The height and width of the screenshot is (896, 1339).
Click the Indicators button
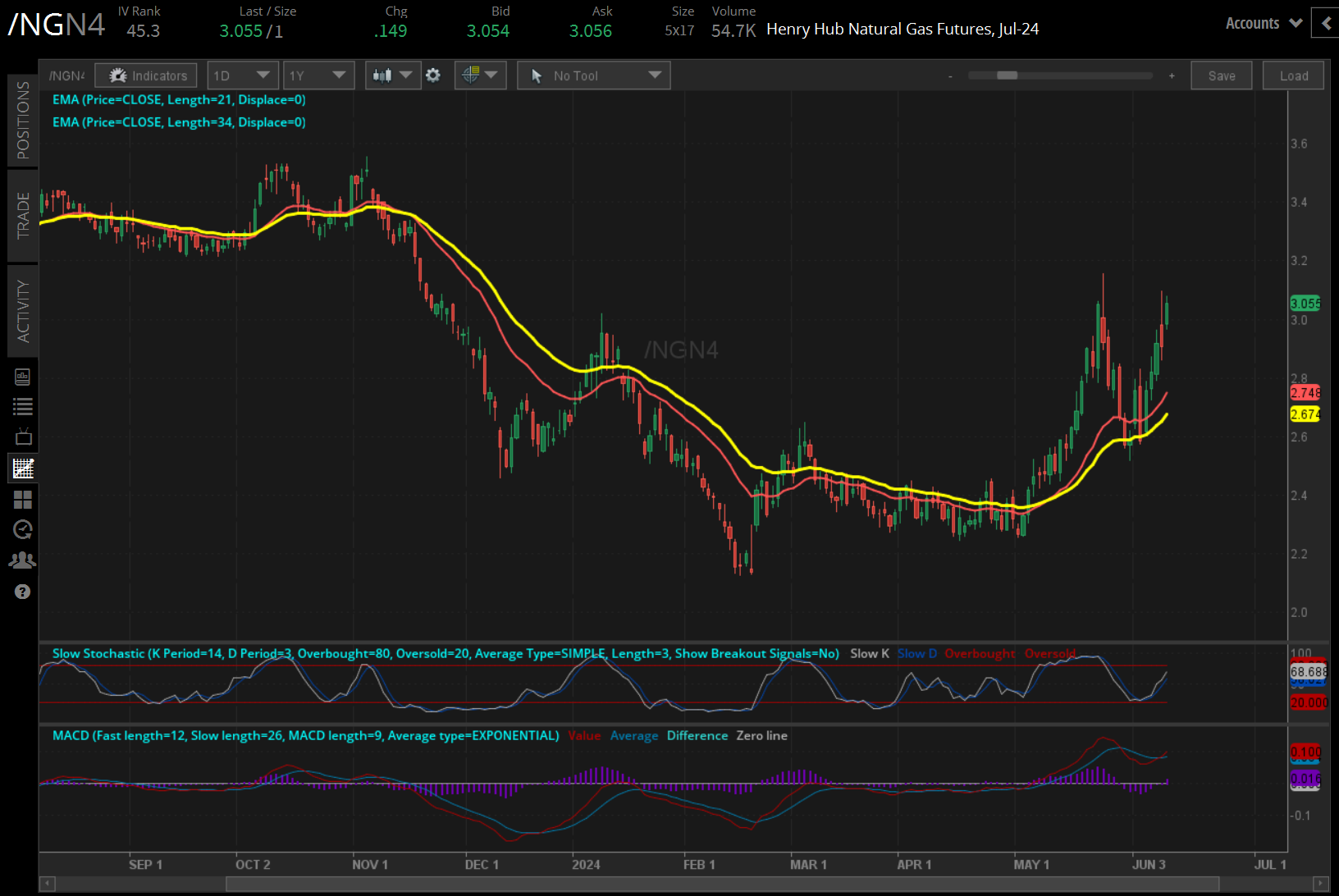146,75
